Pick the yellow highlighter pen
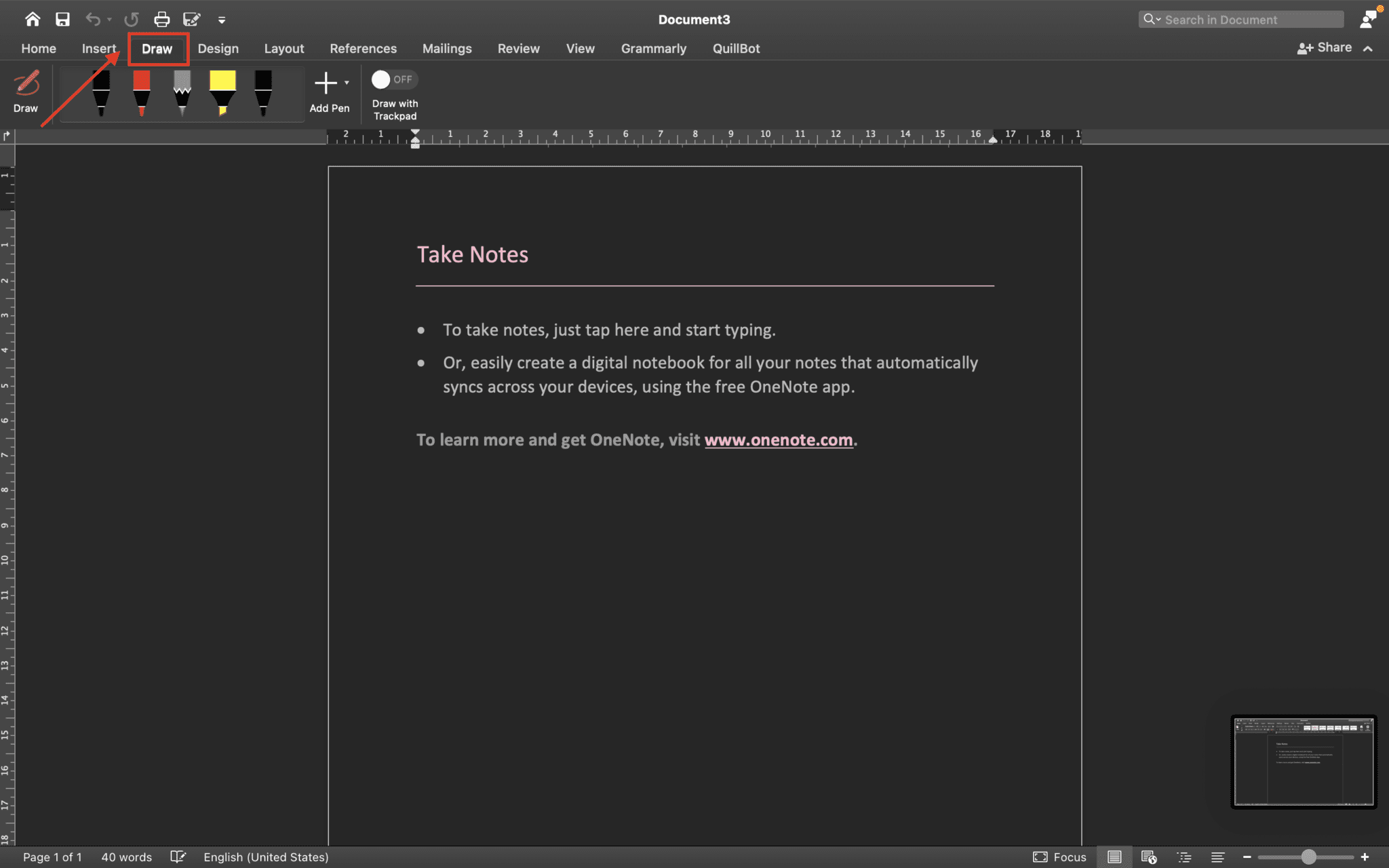Viewport: 1389px width, 868px height. coord(222,92)
